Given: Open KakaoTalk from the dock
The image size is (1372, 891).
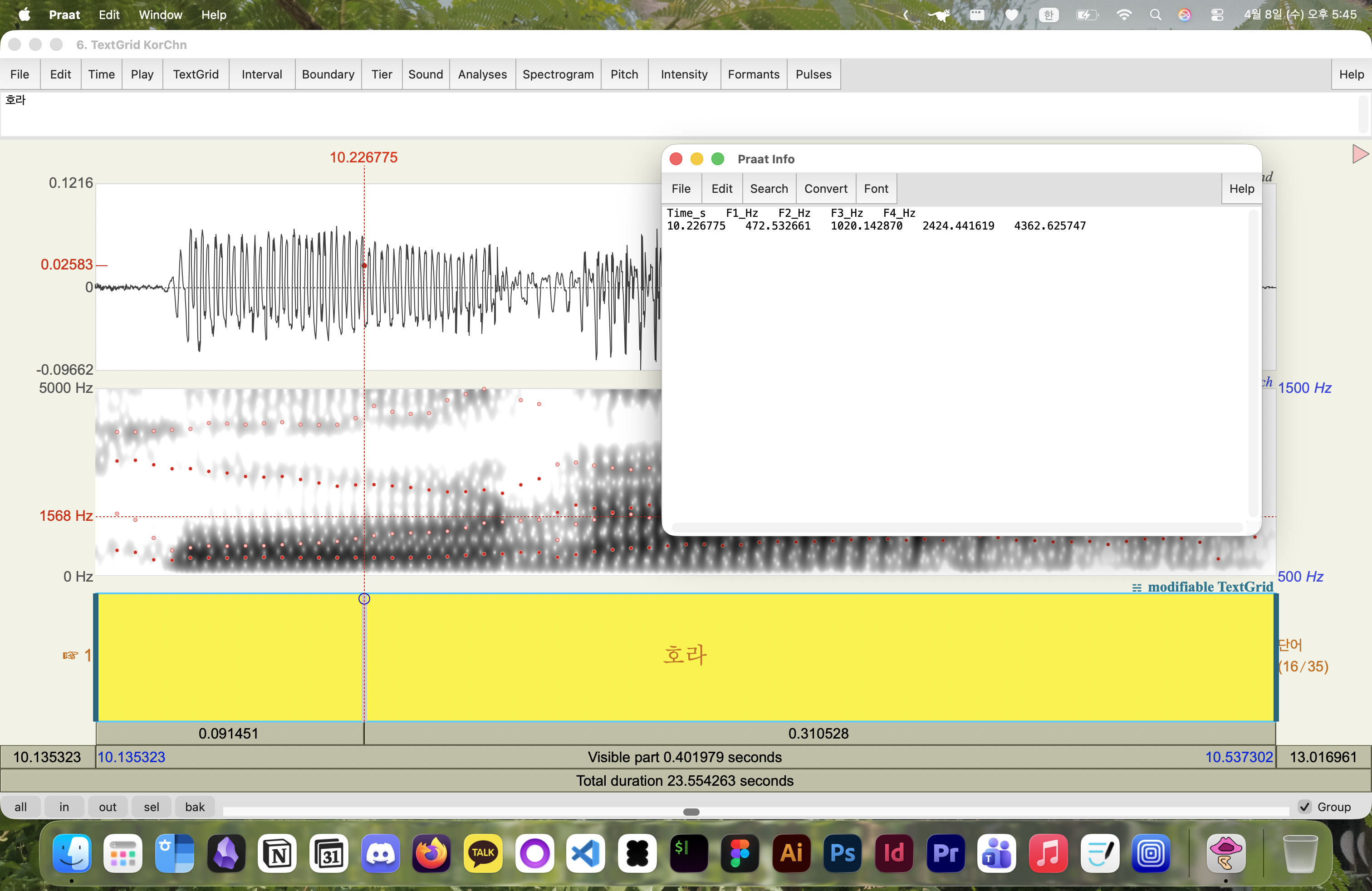Looking at the screenshot, I should [483, 853].
